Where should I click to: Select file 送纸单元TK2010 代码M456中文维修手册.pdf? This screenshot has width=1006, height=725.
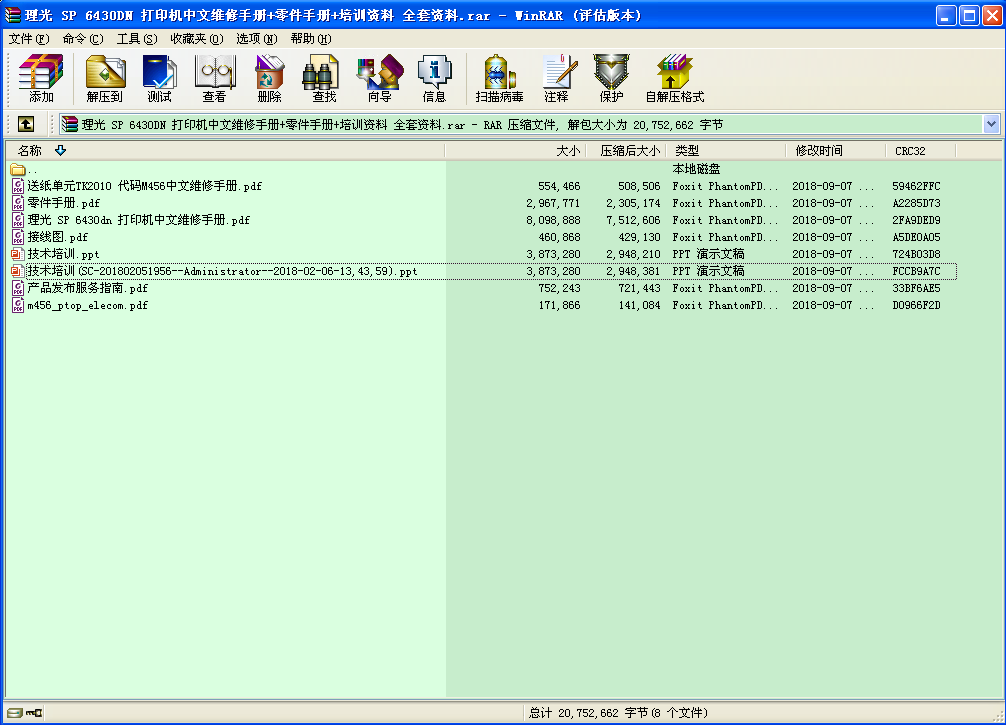tap(144, 186)
